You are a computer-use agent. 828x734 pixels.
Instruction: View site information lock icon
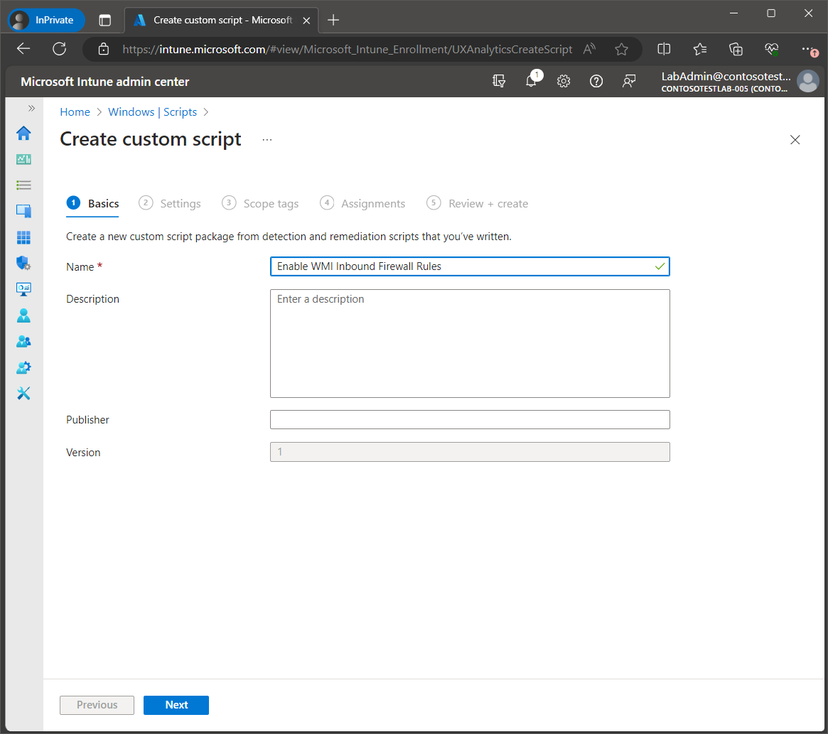coord(104,49)
